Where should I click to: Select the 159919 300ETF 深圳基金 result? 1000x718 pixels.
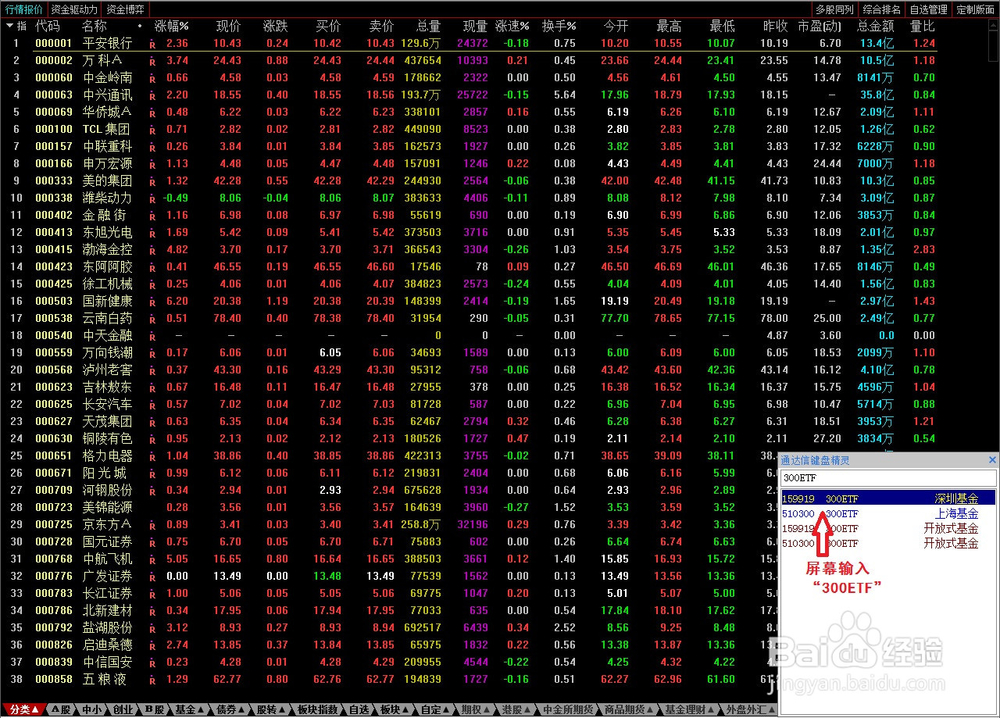tap(888, 498)
